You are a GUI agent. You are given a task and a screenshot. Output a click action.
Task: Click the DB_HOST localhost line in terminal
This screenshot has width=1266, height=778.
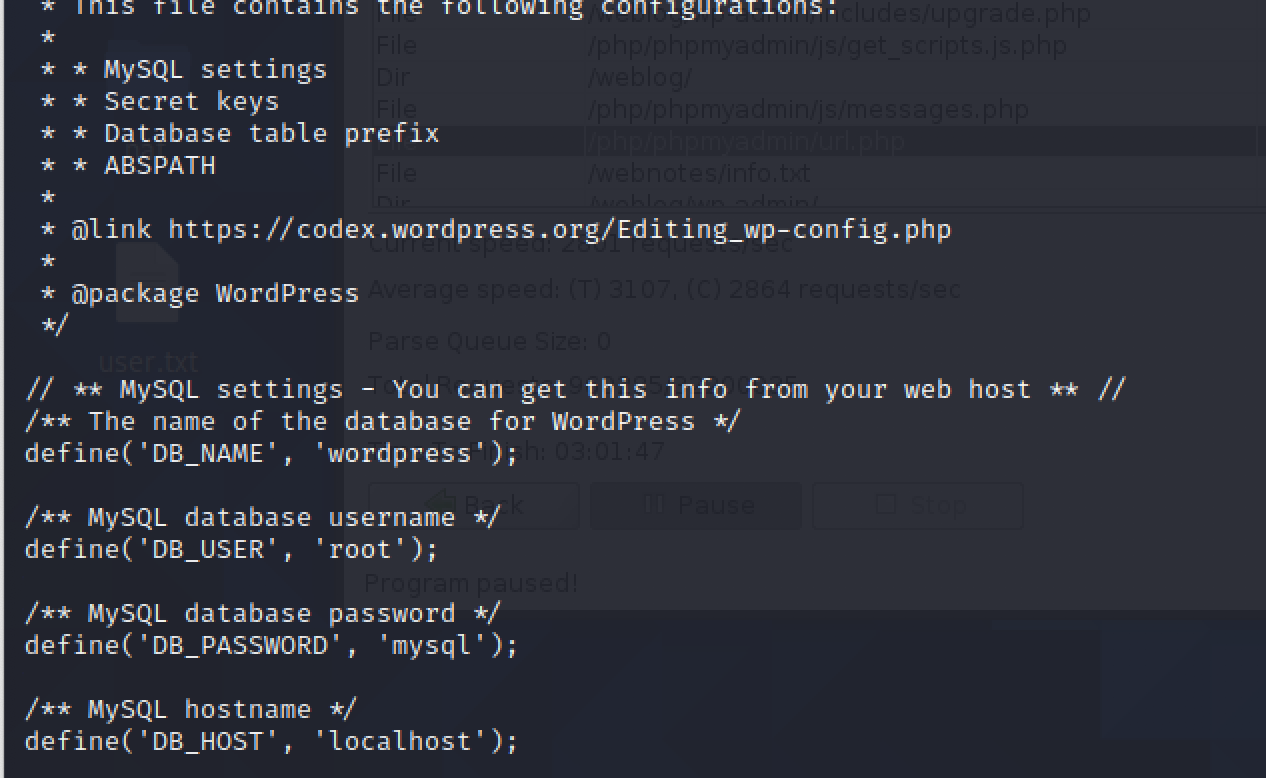coord(272,741)
